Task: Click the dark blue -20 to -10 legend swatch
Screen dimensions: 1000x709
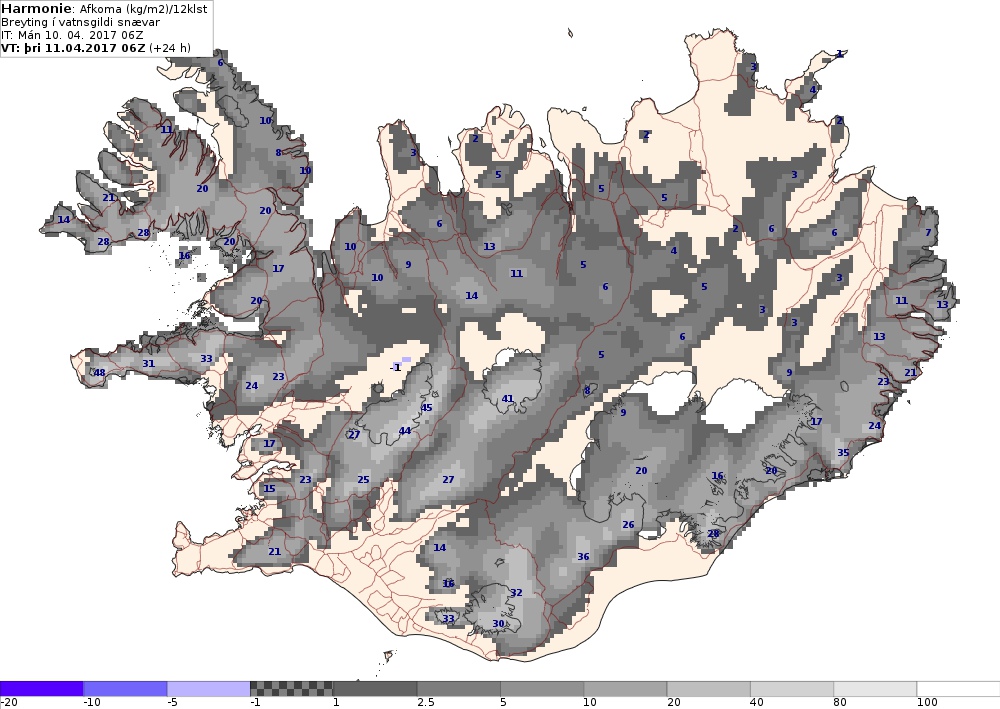Action: [41, 689]
